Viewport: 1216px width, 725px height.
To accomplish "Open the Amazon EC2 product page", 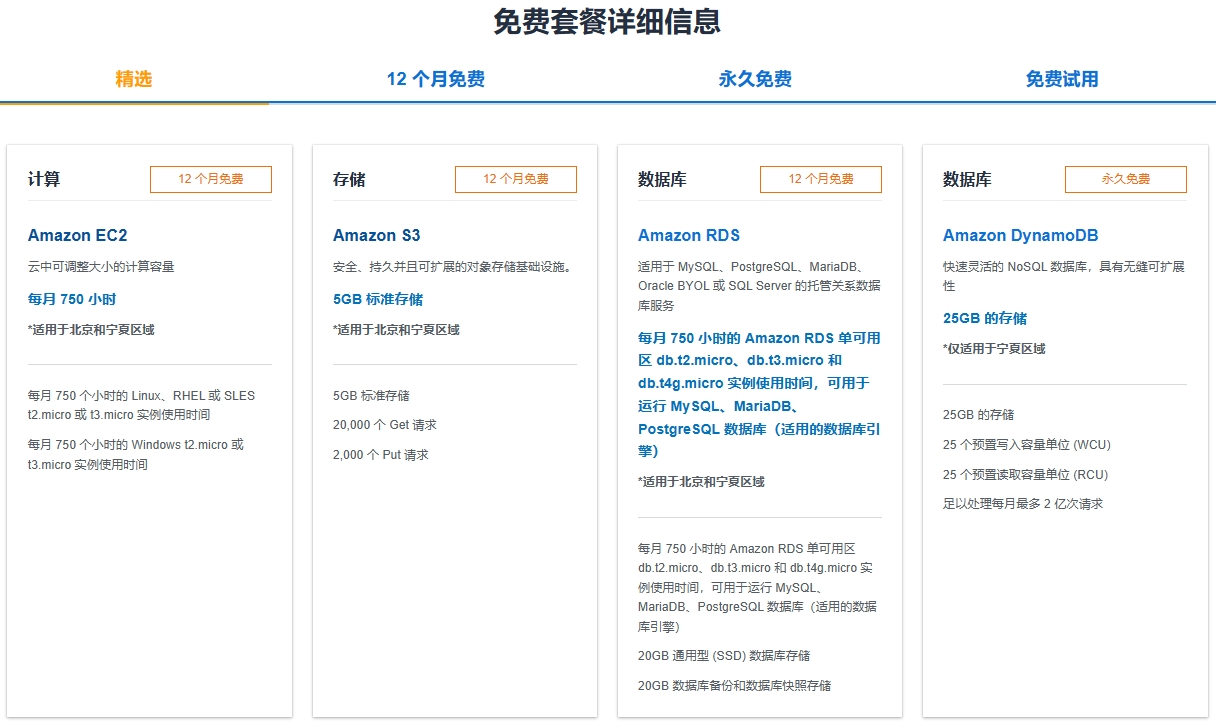I will (x=78, y=235).
